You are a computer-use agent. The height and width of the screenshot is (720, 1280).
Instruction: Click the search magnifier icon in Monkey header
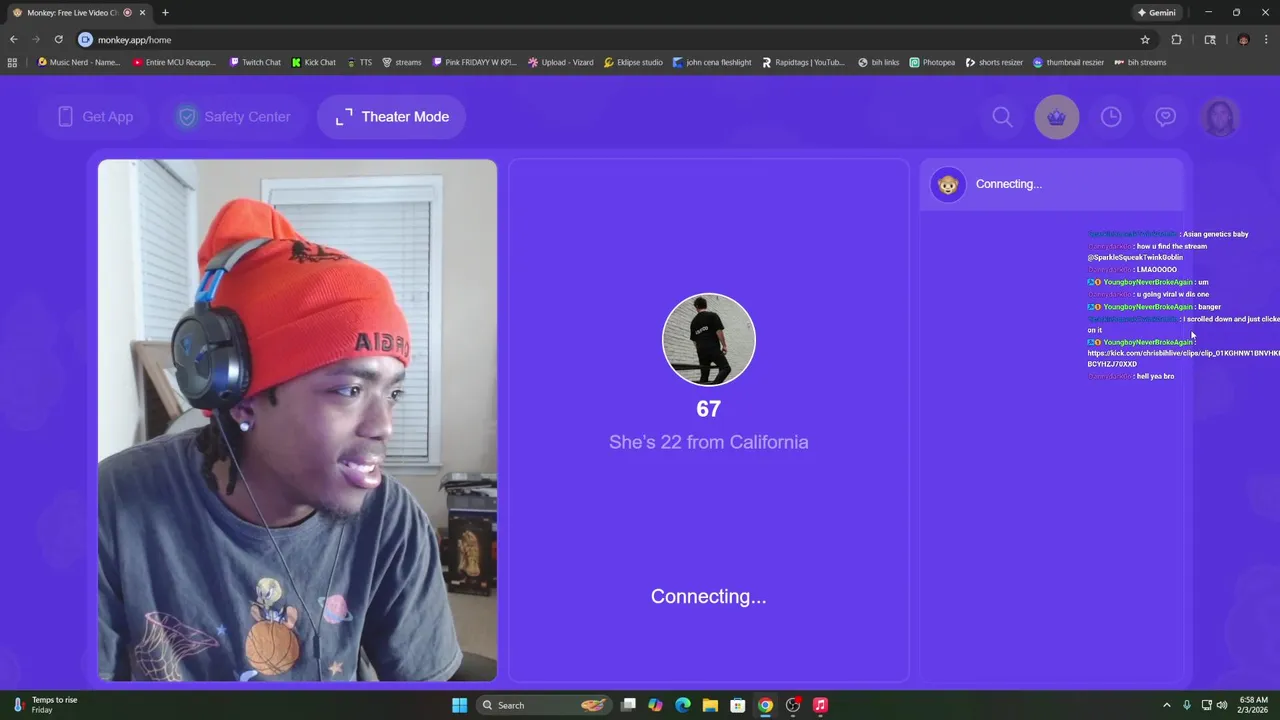pyautogui.click(x=1002, y=117)
